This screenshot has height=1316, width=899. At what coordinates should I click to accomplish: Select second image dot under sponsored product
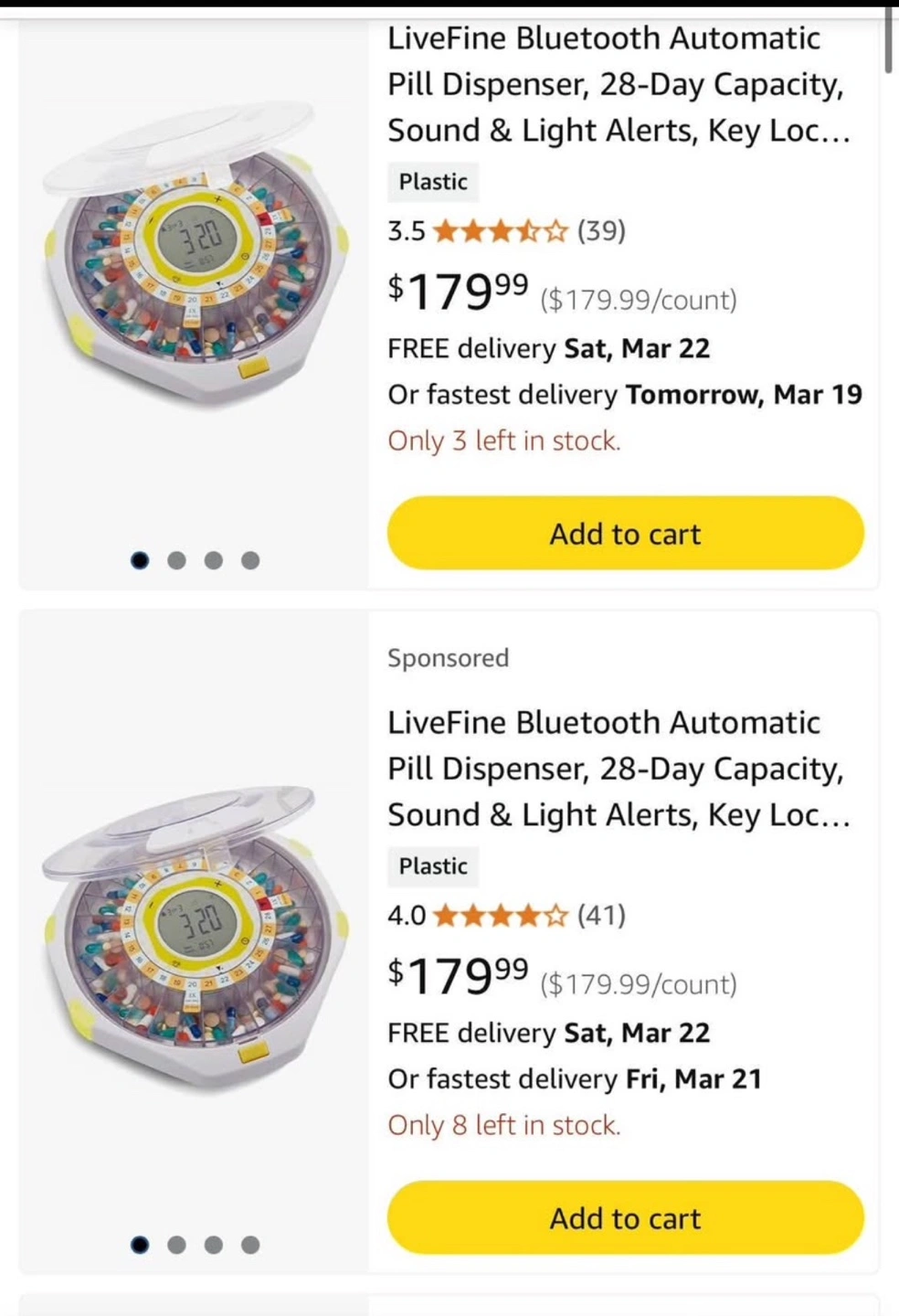click(177, 1245)
